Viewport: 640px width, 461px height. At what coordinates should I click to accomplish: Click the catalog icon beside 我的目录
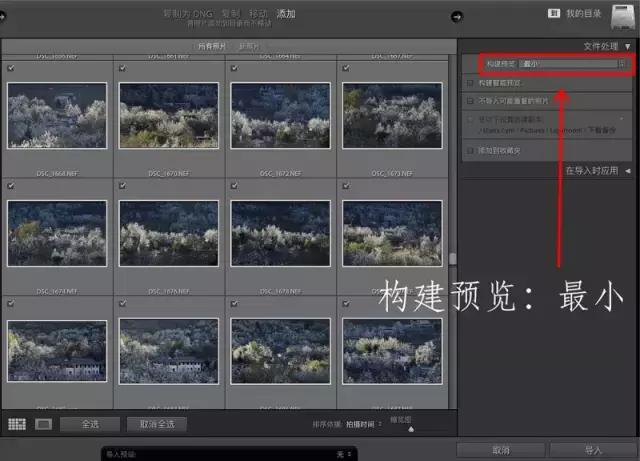click(553, 13)
